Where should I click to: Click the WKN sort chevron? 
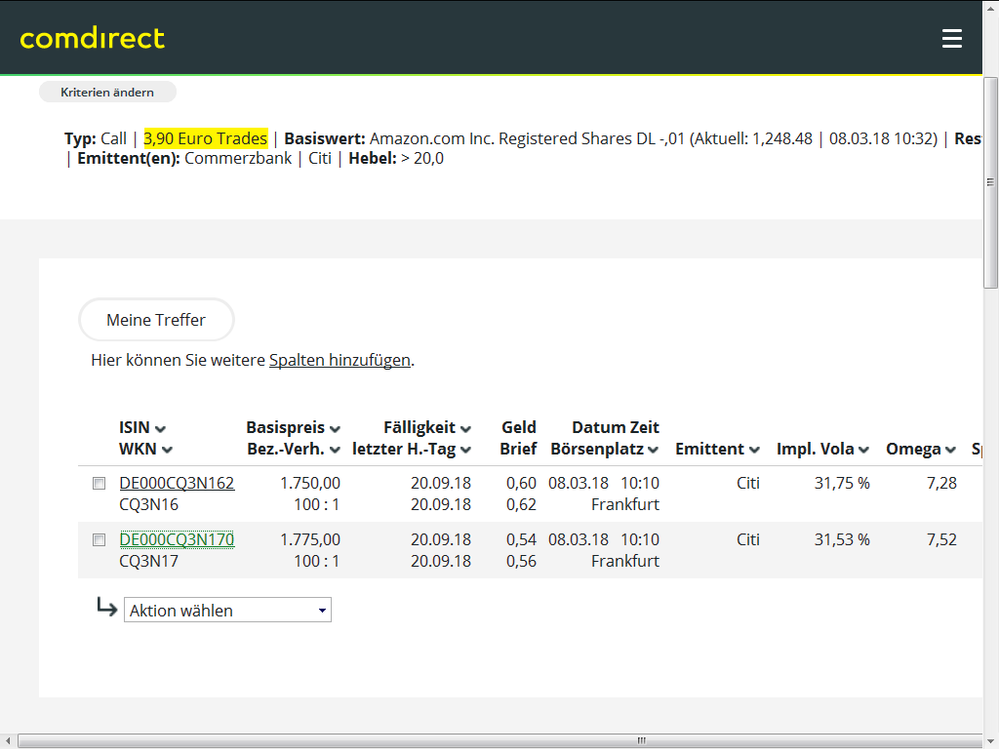(x=167, y=450)
